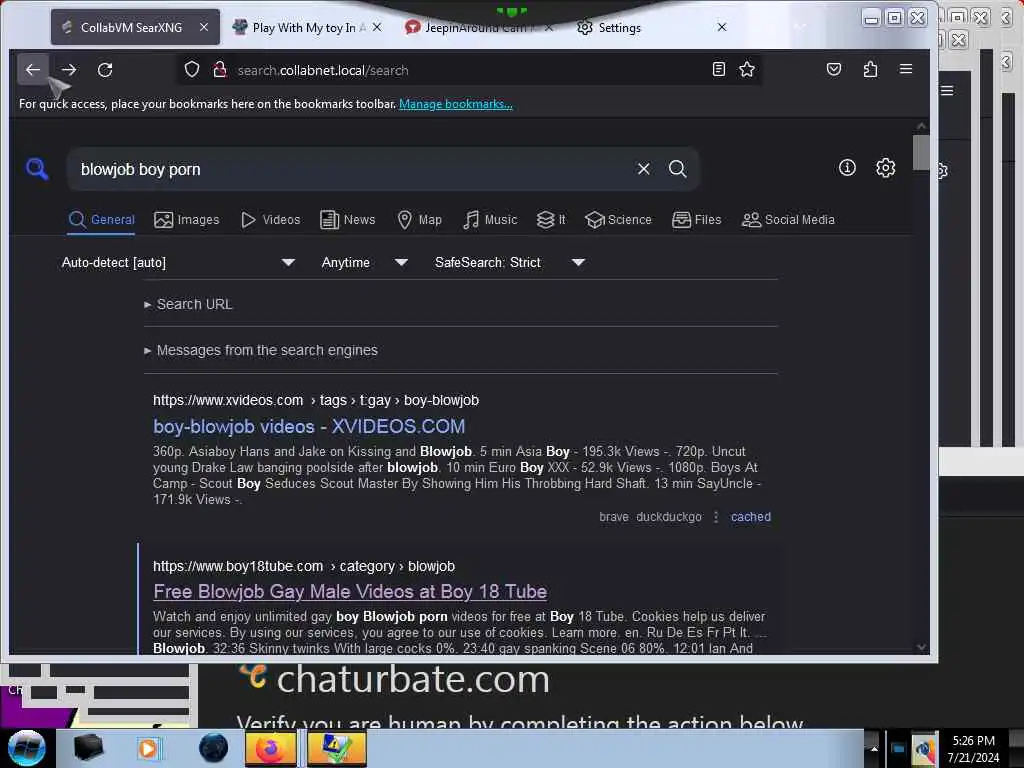Select the General search category
Screen dimensions: 1024x768
click(x=101, y=219)
